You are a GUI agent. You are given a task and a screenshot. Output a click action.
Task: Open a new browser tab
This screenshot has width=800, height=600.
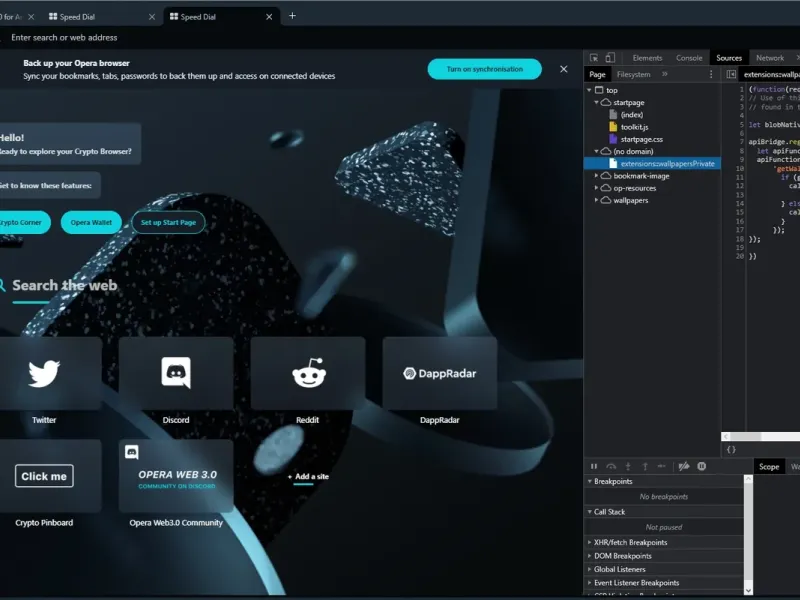pos(292,16)
